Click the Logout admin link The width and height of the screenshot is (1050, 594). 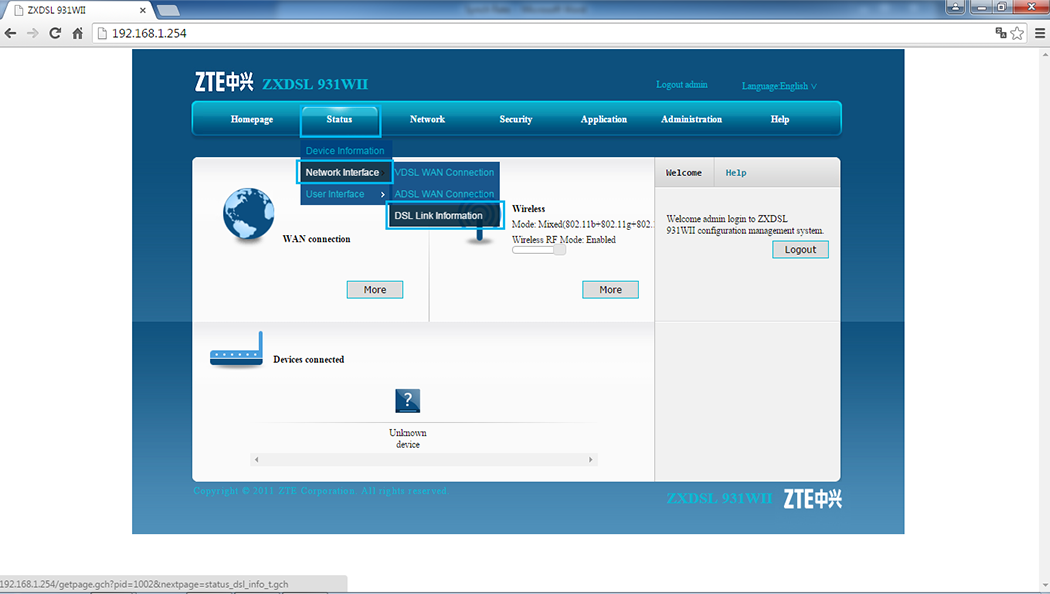tap(682, 84)
